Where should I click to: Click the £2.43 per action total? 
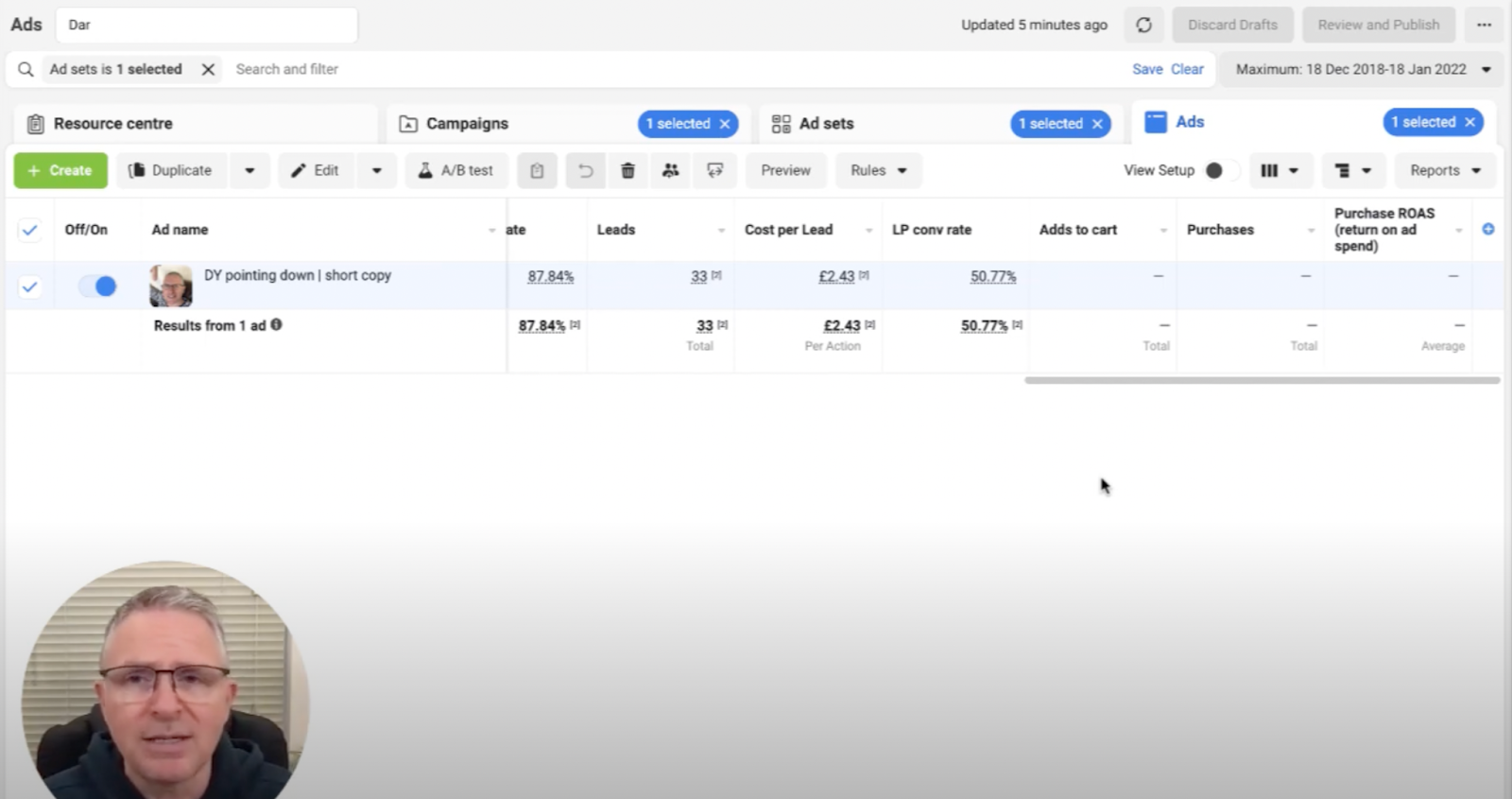coord(842,325)
